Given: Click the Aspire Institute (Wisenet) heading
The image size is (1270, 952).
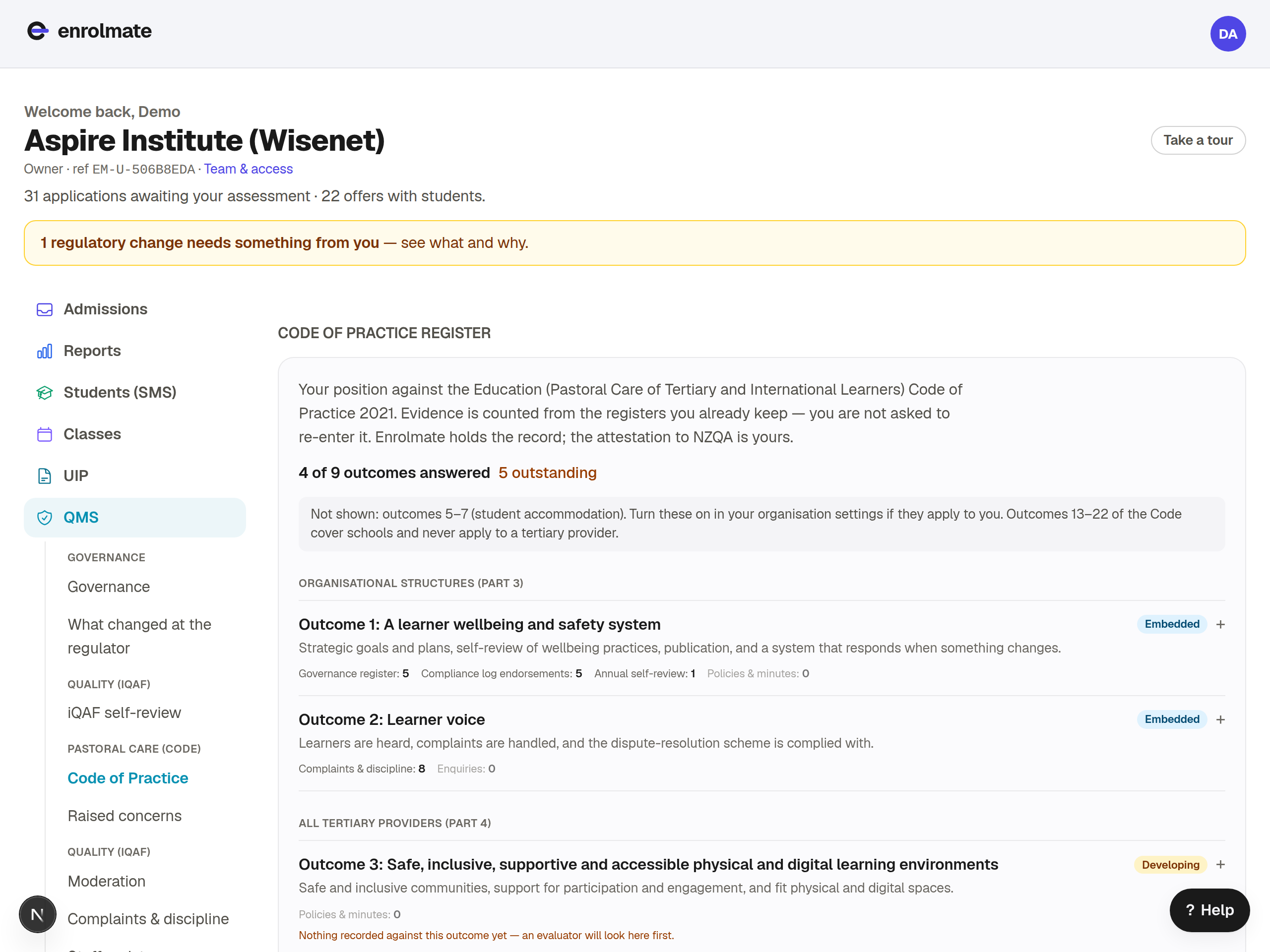Looking at the screenshot, I should tap(204, 141).
